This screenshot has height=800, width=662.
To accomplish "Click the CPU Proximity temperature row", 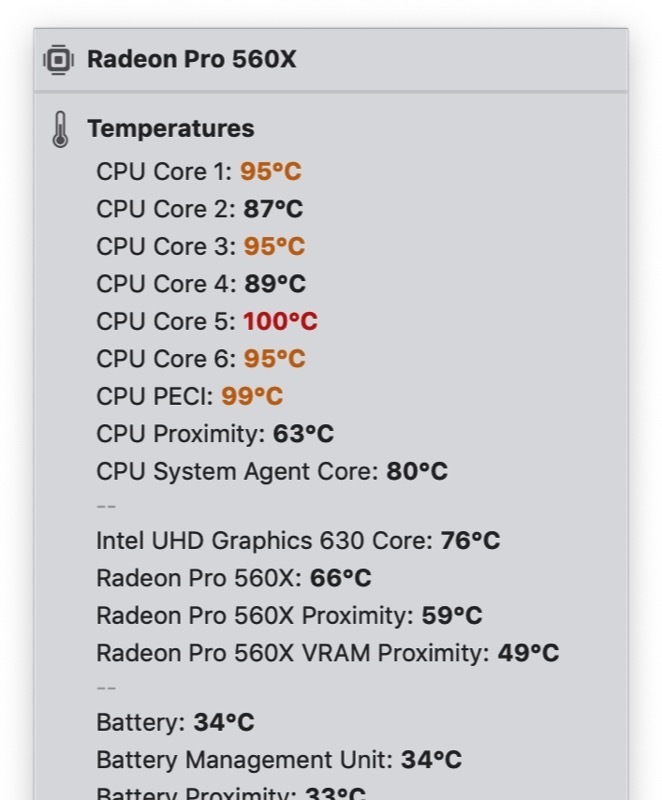I will point(214,434).
